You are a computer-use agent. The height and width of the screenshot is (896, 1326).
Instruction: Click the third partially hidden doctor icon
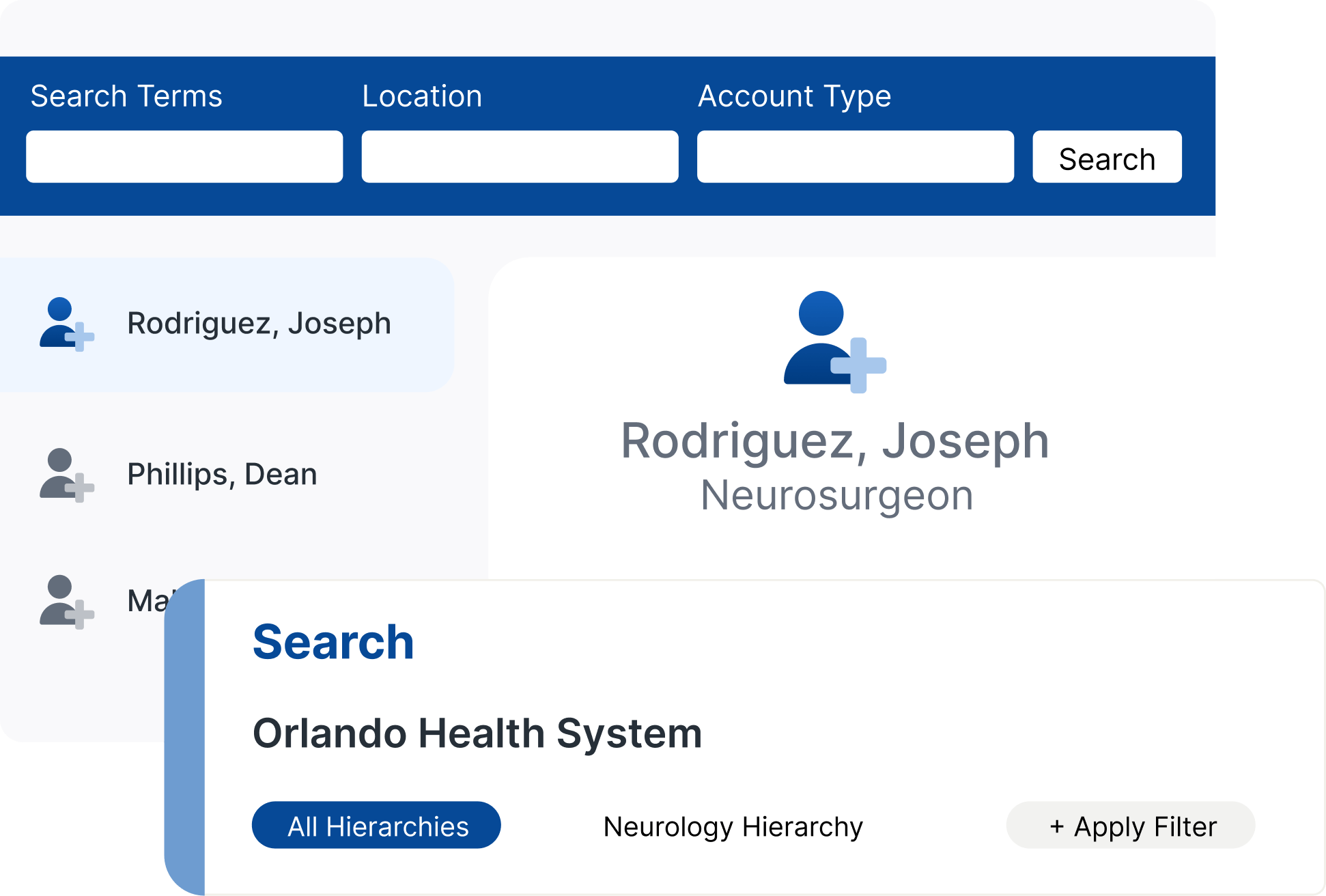coord(66,601)
